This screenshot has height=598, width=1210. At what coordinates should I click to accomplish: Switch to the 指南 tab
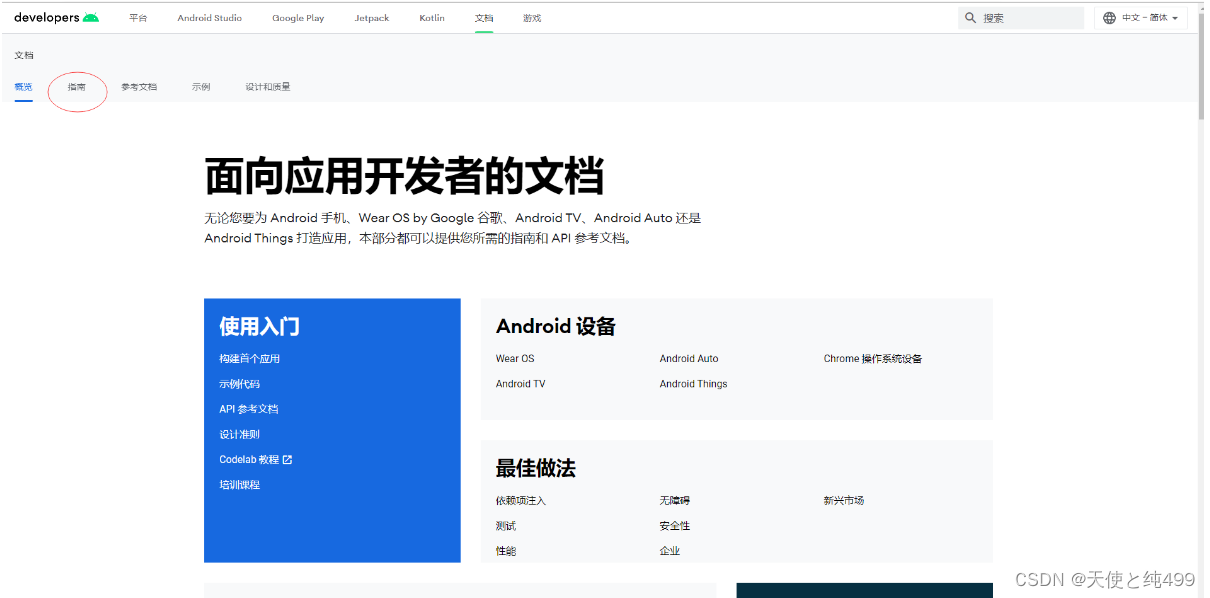(77, 87)
